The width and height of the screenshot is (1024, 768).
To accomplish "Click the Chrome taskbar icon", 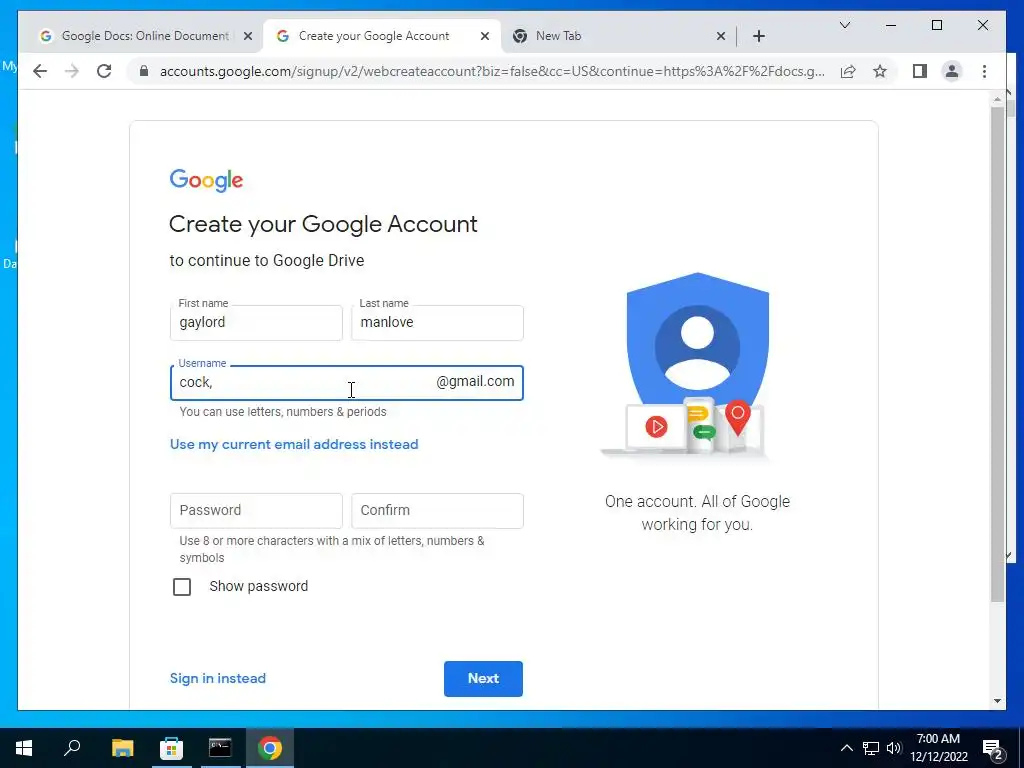I will tap(270, 748).
